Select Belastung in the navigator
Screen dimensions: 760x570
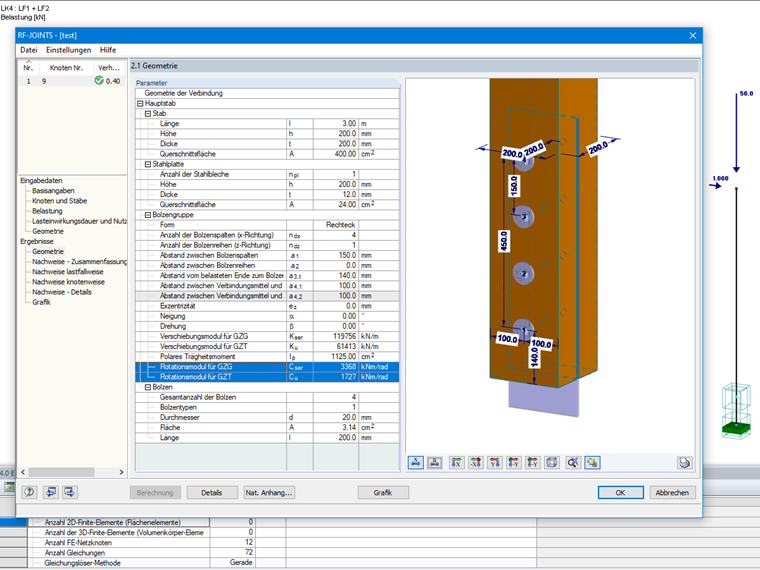tap(48, 211)
